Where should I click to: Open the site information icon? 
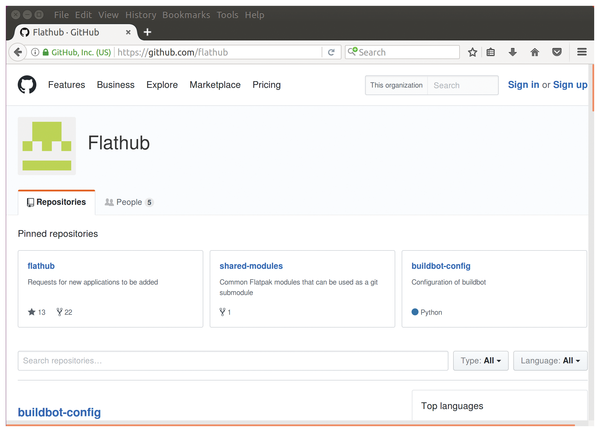(x=35, y=52)
